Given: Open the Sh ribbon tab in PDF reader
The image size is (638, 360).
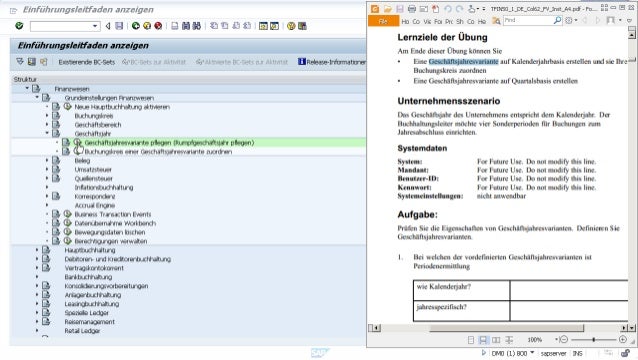Looking at the screenshot, I should click(460, 22).
